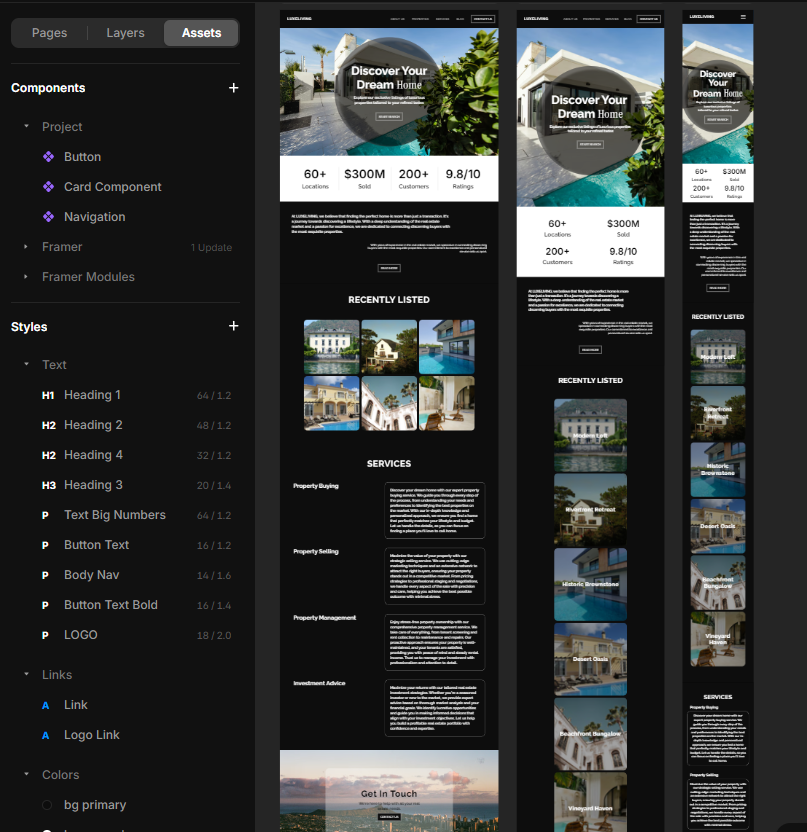Click the Historic Brownstone card in tablet frame
807x832 pixels.
coord(591,584)
